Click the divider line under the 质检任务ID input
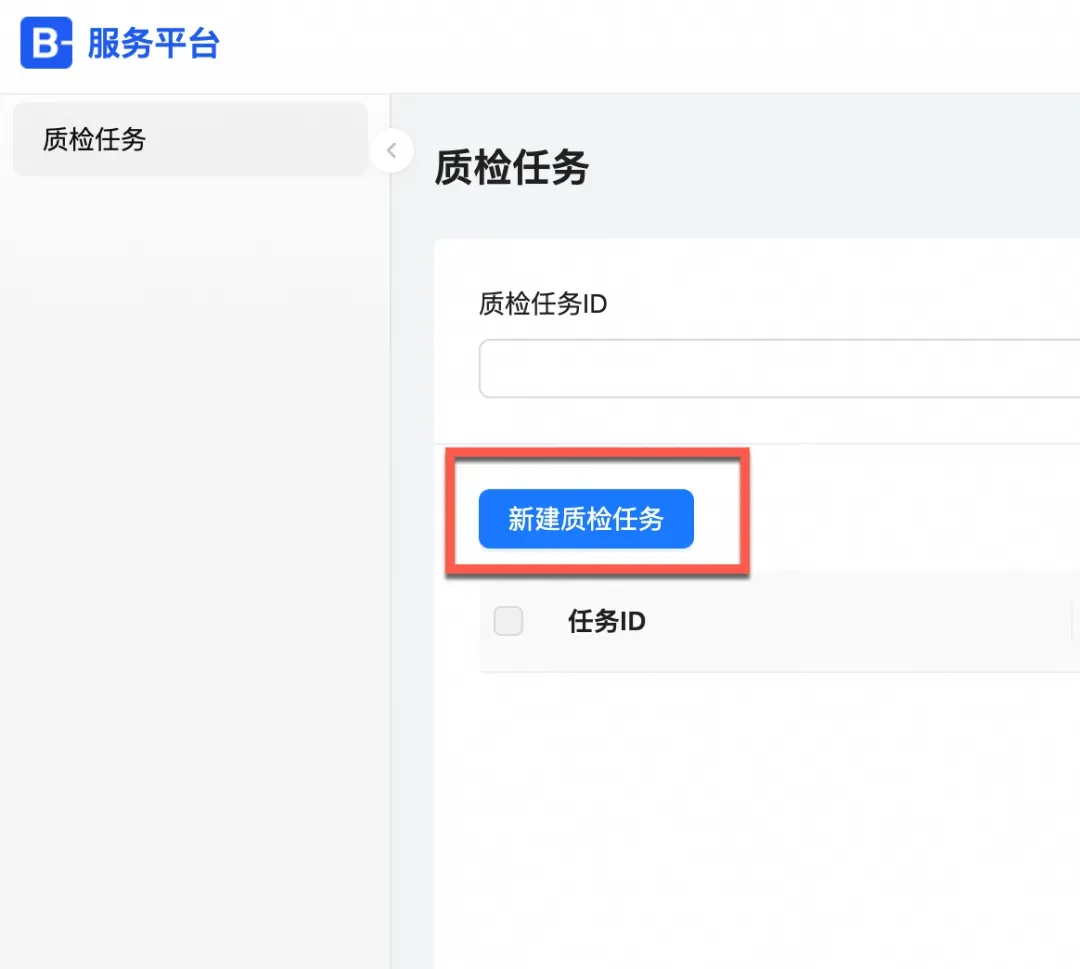The image size is (1080, 969). [x=760, y=443]
